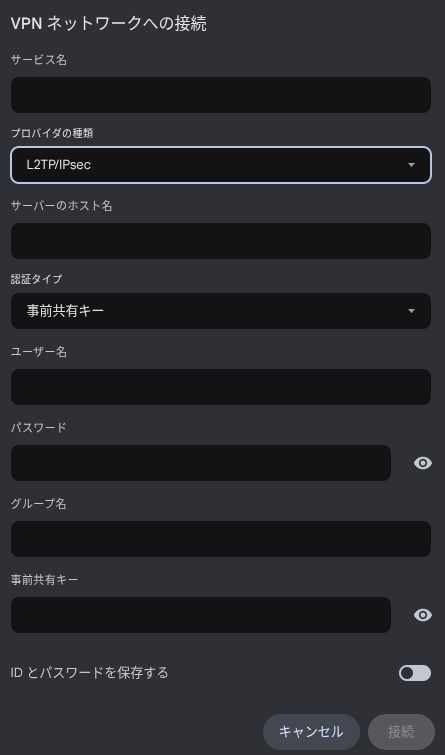
Task: Open the 認証タイプ 事前共有キー dropdown
Action: pyautogui.click(x=221, y=311)
